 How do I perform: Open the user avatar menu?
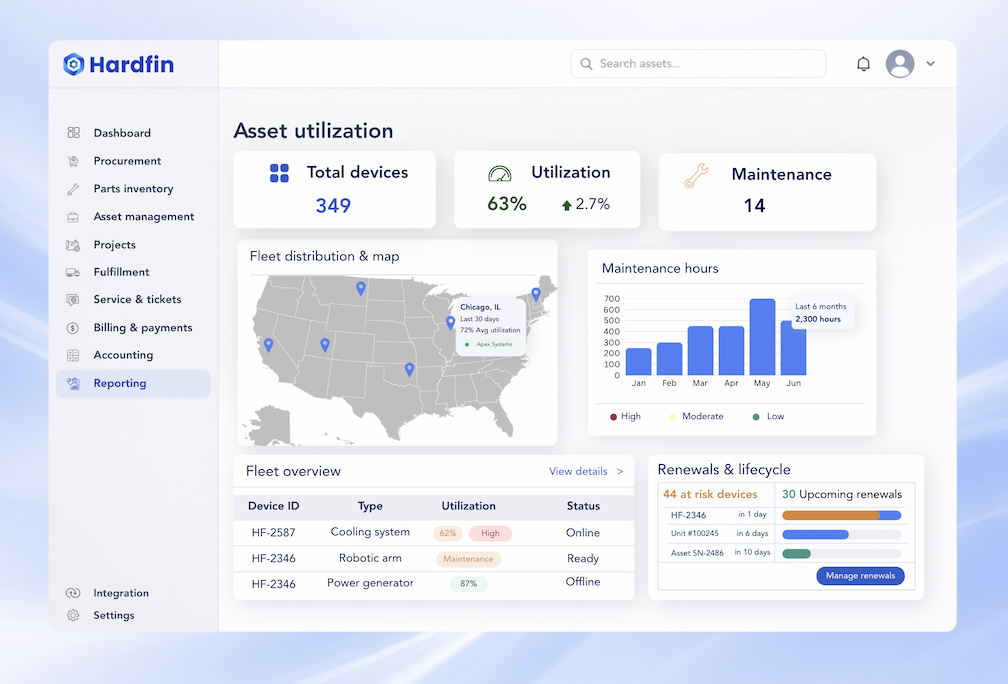point(900,64)
